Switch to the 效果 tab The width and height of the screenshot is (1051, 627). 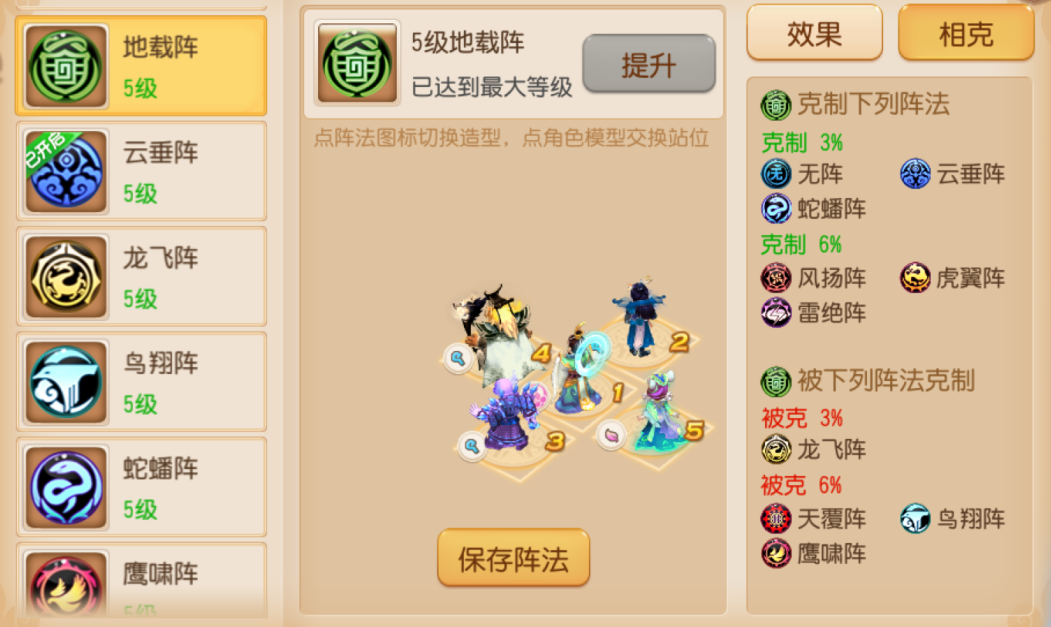coord(814,33)
